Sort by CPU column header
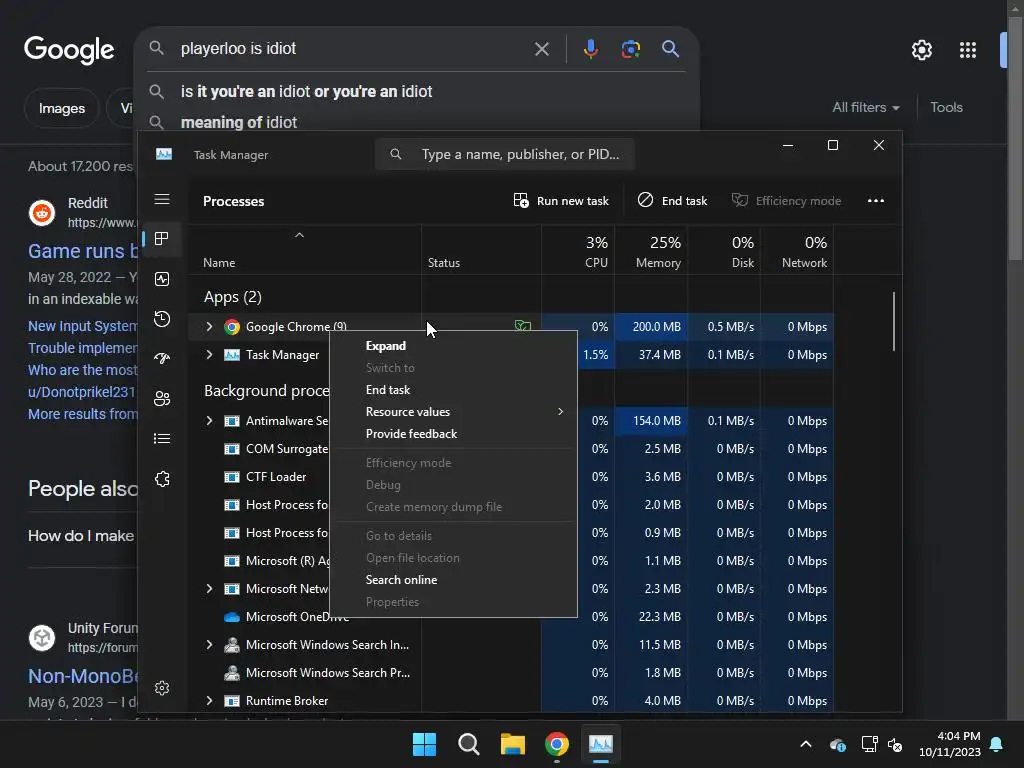1024x768 pixels. click(x=578, y=251)
